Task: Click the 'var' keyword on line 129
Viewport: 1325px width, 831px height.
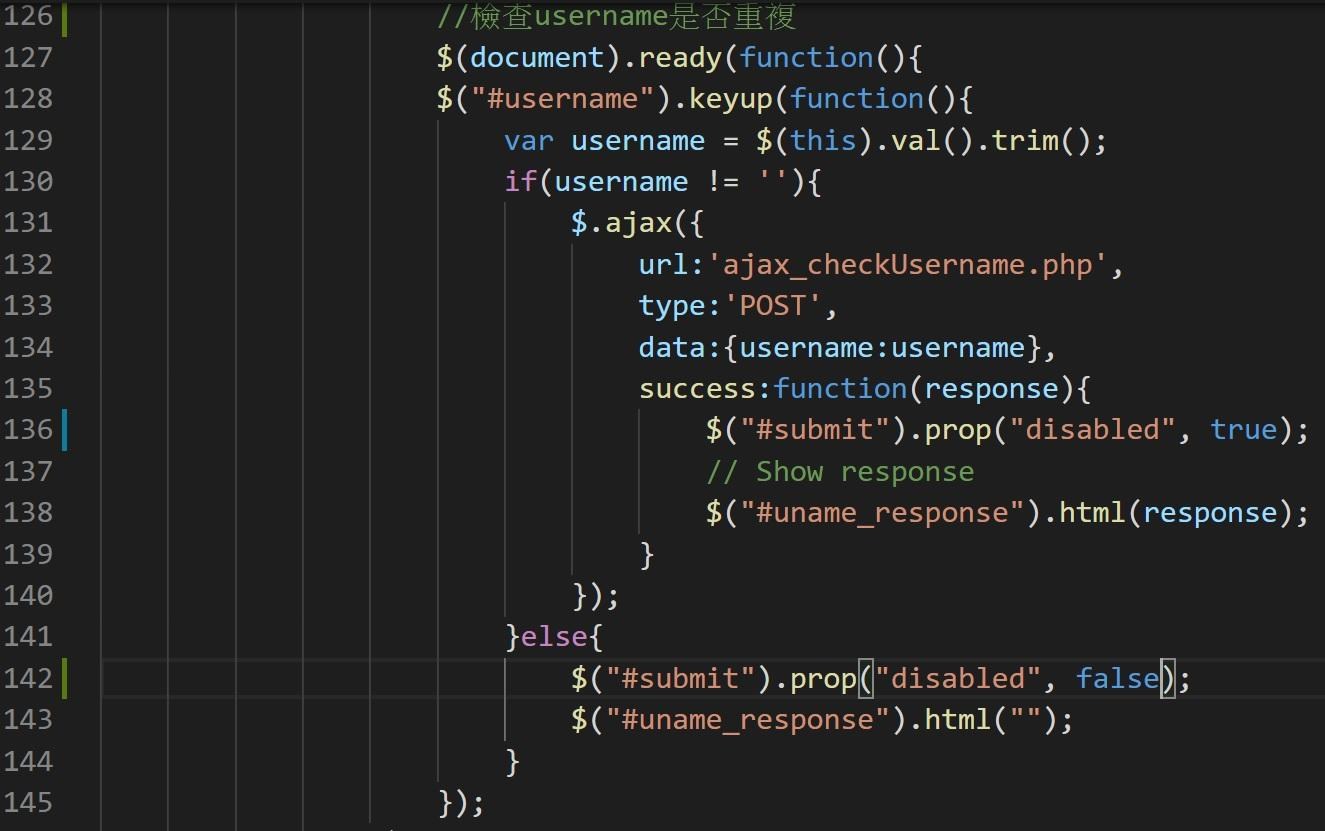Action: coord(529,141)
